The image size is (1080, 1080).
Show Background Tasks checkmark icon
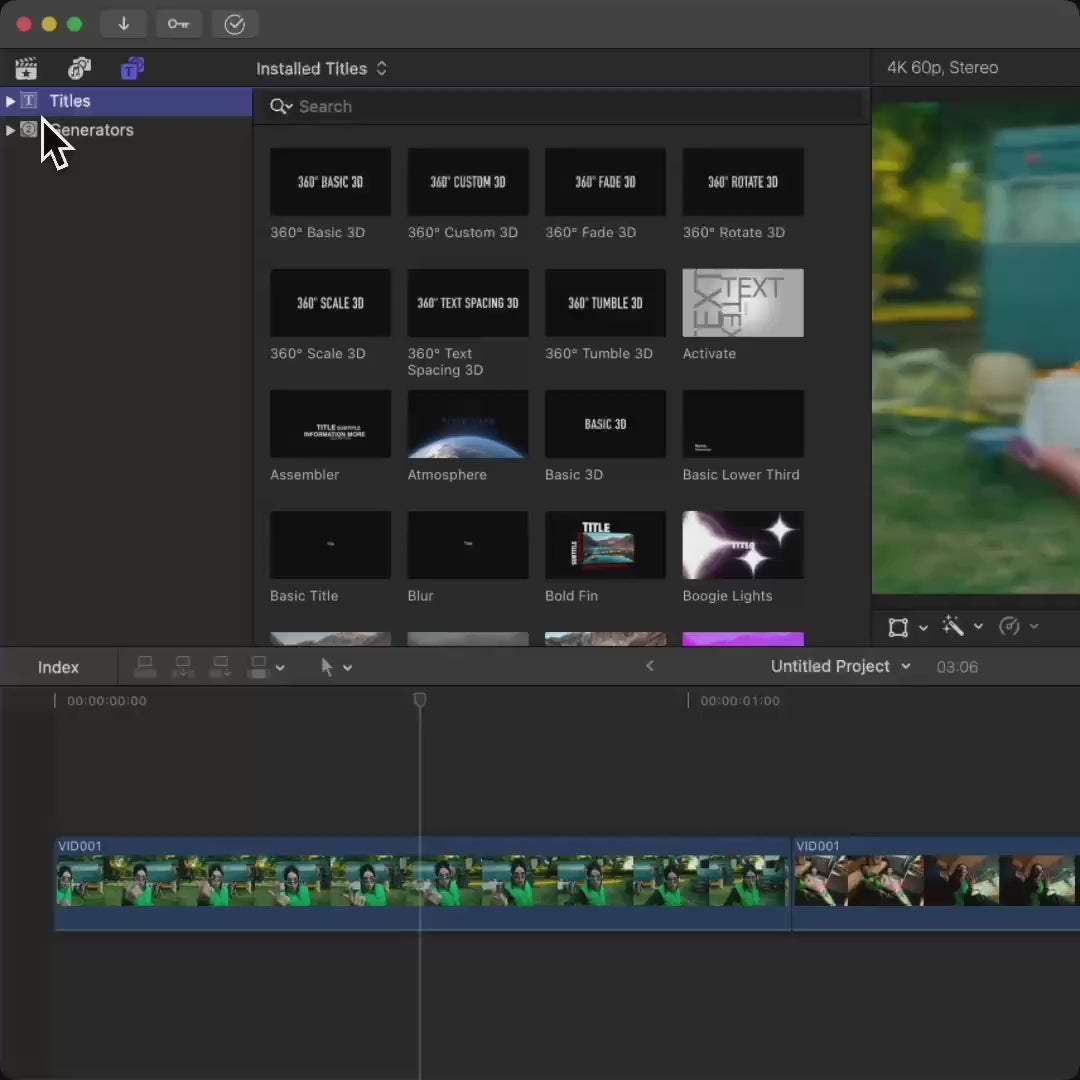[235, 24]
